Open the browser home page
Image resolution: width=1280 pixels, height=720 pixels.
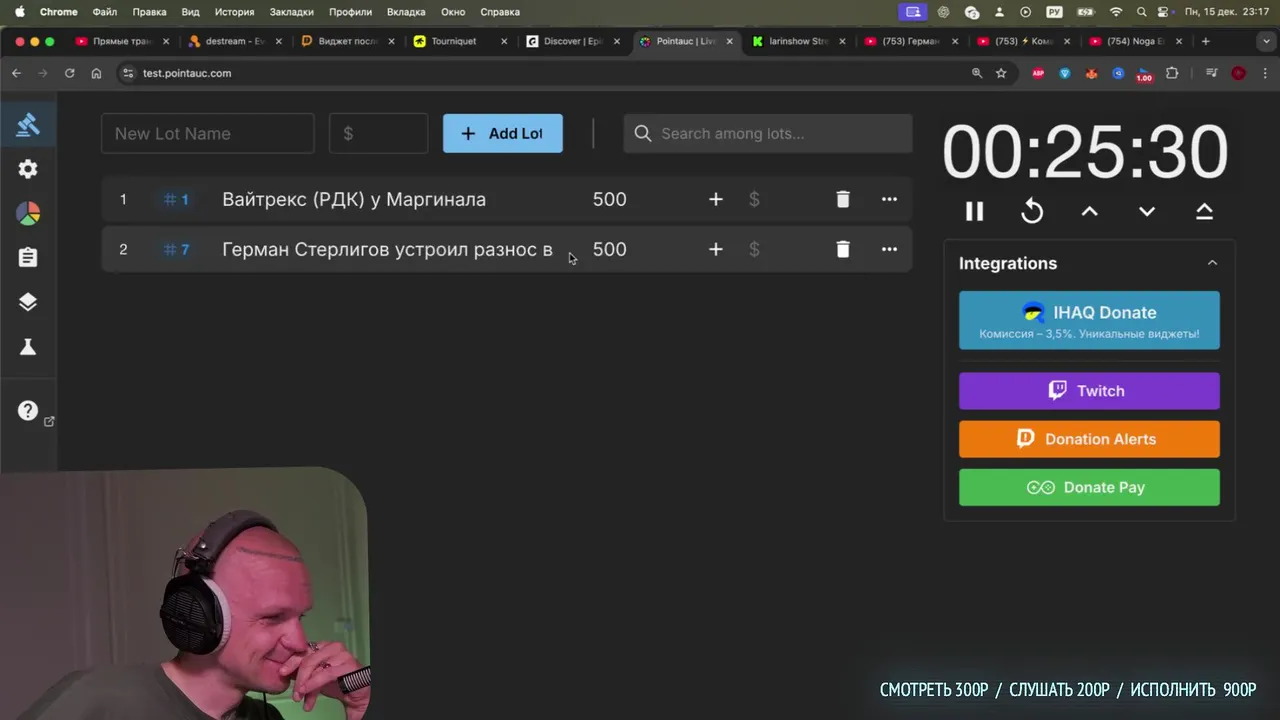[96, 73]
